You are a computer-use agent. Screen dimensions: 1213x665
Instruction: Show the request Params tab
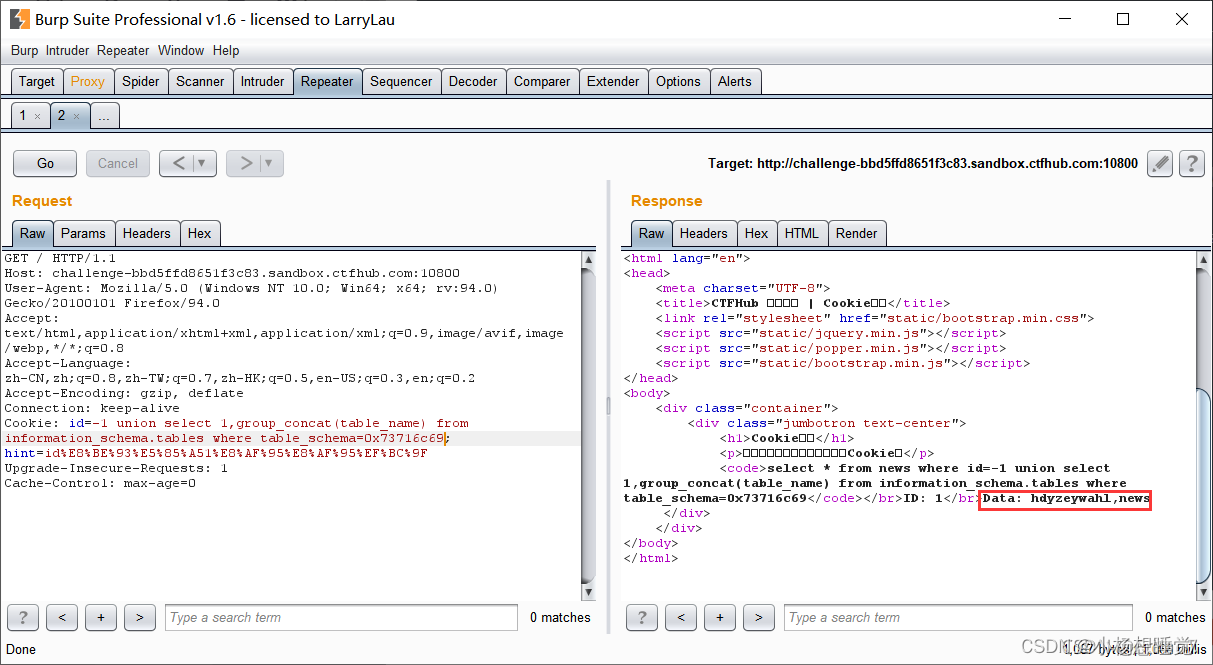point(83,233)
